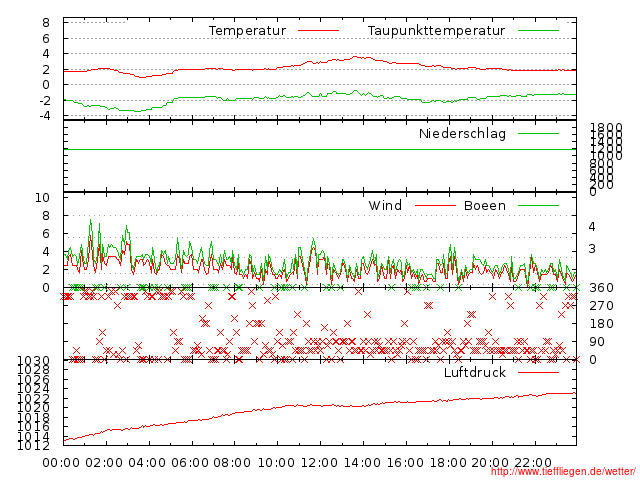The height and width of the screenshot is (480, 640).
Task: Click the 06:00 time axis label
Action: [190, 463]
